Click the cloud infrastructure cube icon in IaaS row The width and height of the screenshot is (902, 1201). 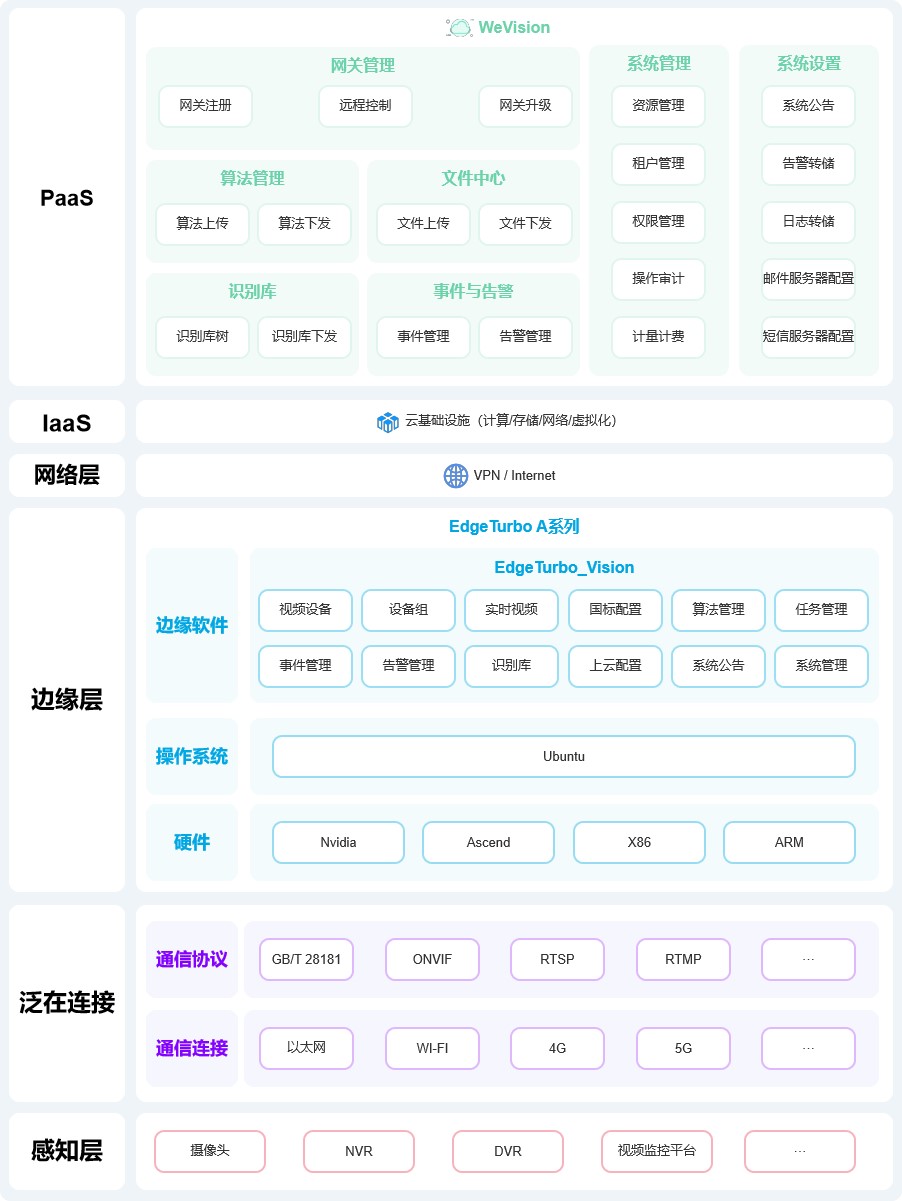[388, 422]
